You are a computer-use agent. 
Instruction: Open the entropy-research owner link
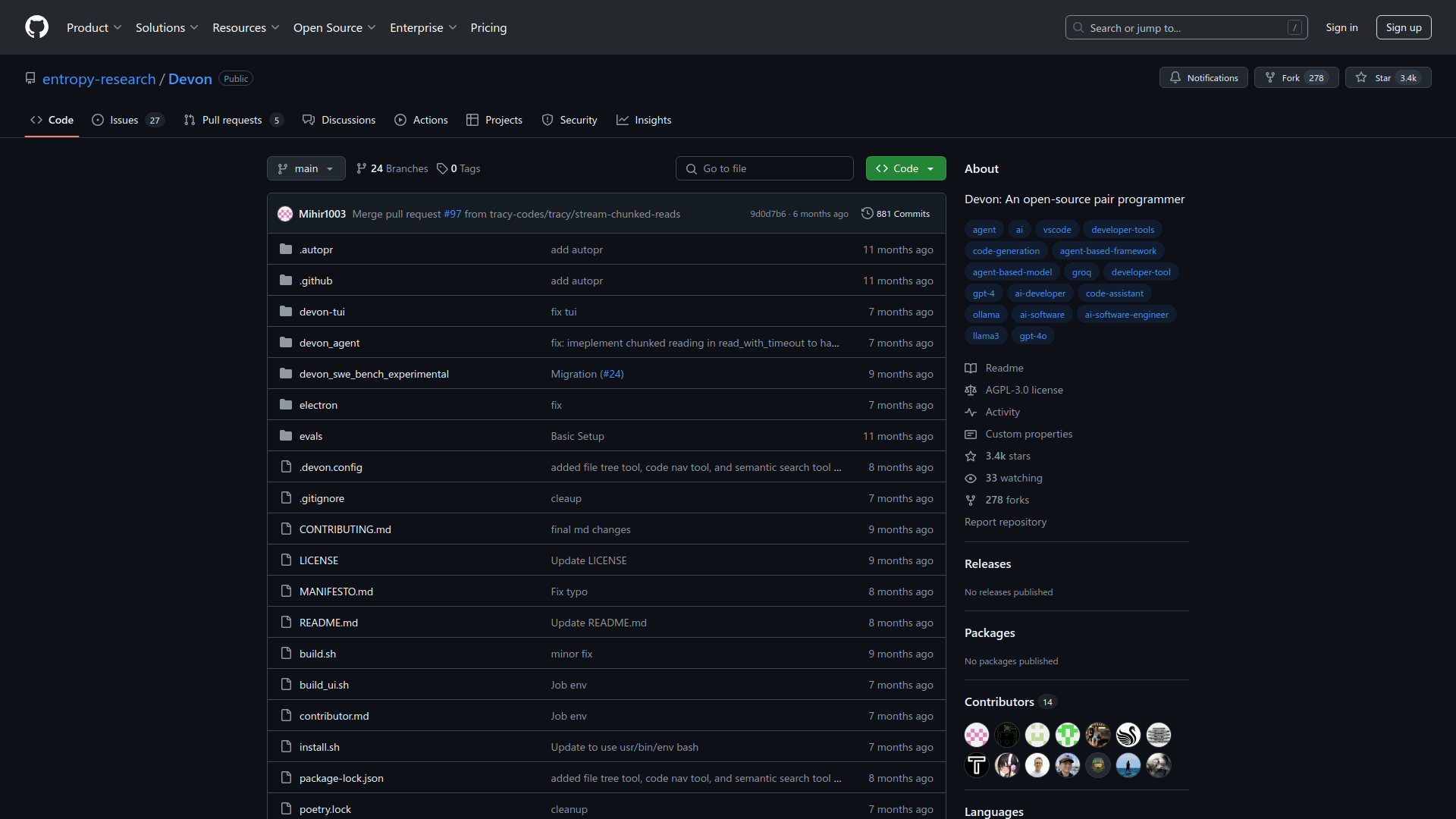click(x=99, y=79)
